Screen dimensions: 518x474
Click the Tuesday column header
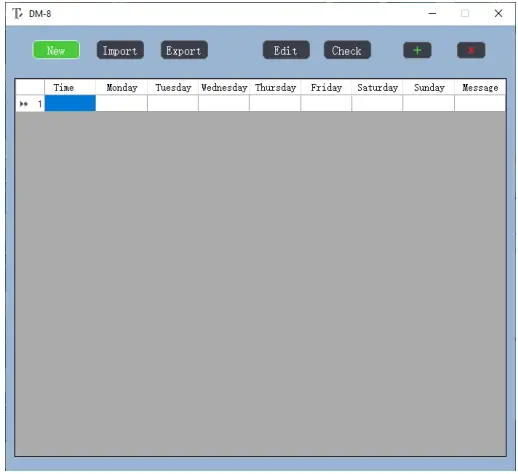tap(173, 88)
